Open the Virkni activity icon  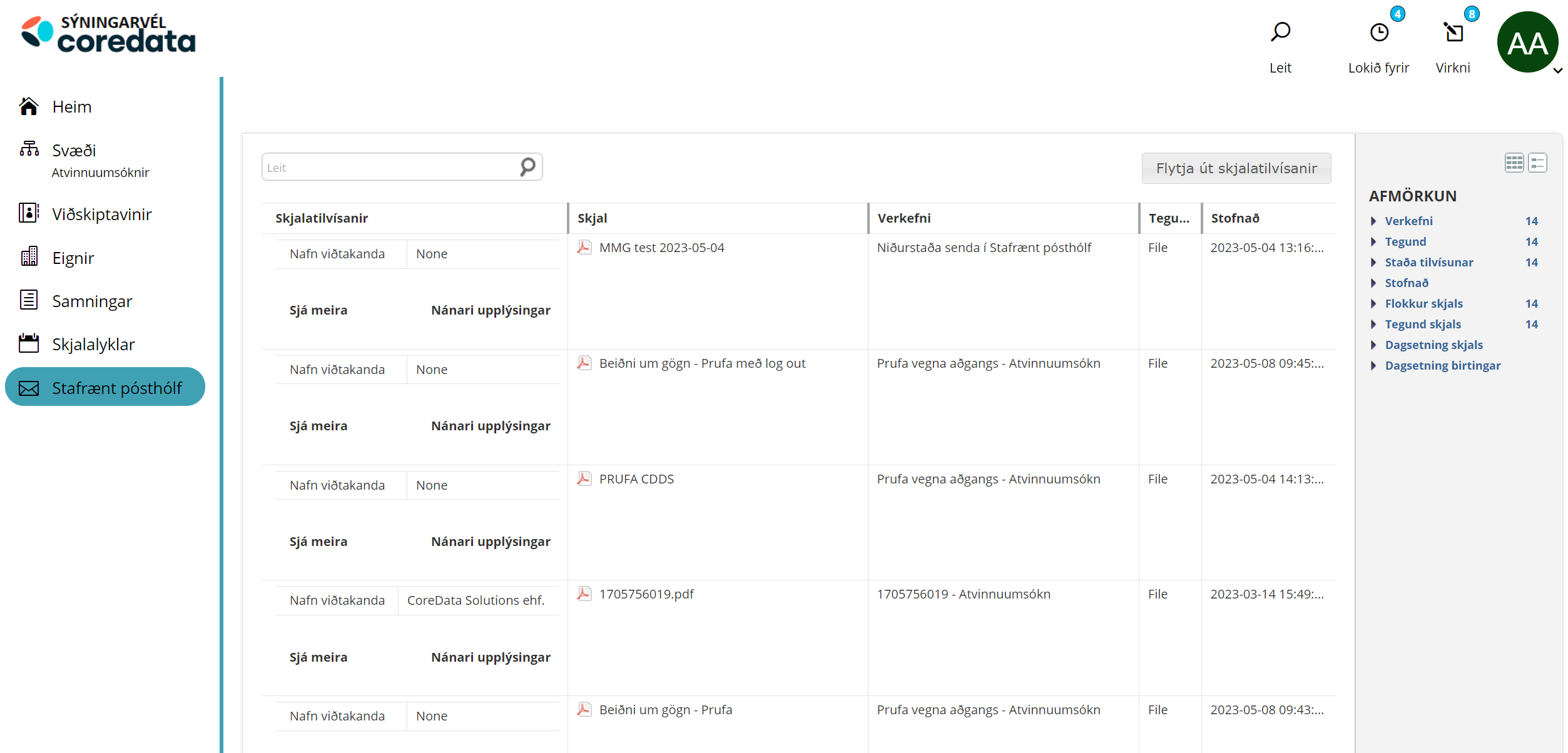[1453, 32]
